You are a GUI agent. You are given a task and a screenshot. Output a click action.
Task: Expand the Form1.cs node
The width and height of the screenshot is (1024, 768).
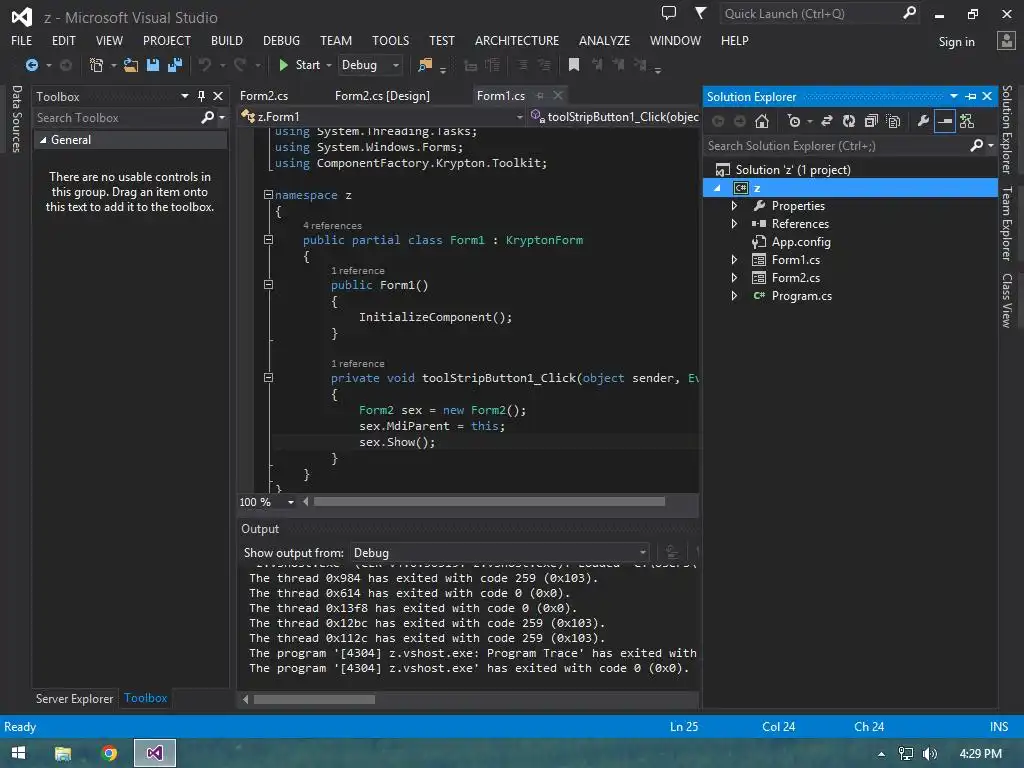[x=734, y=260]
